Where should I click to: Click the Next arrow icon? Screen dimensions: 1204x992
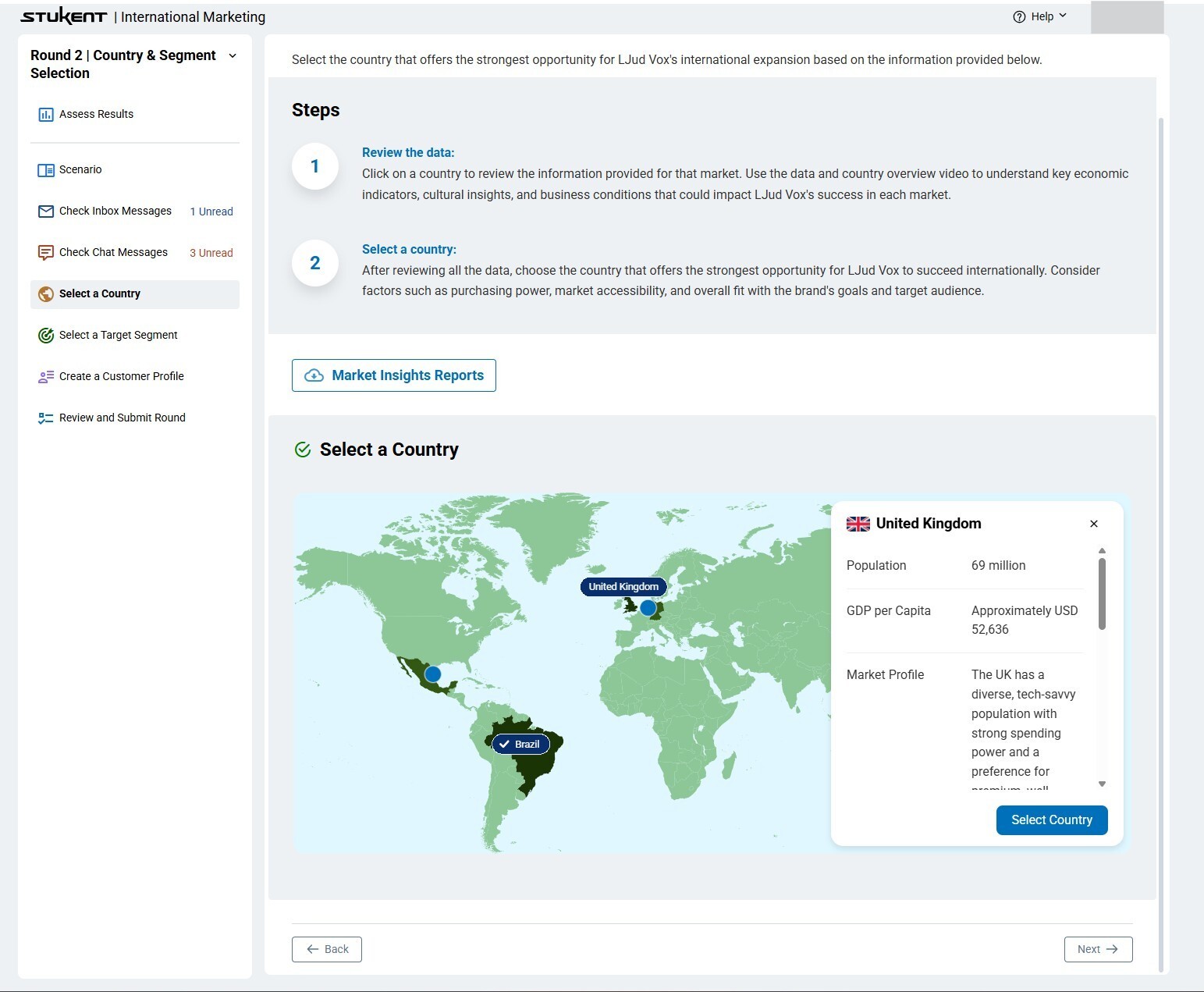coord(1113,949)
